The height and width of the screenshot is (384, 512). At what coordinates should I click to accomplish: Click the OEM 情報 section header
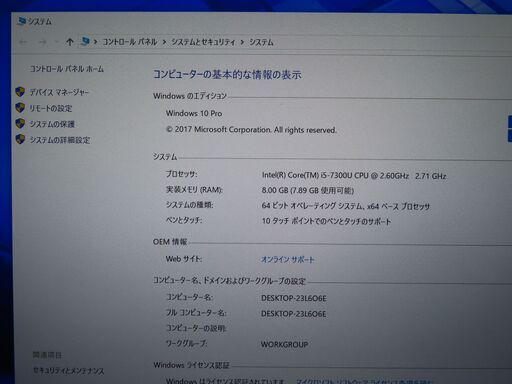170,242
